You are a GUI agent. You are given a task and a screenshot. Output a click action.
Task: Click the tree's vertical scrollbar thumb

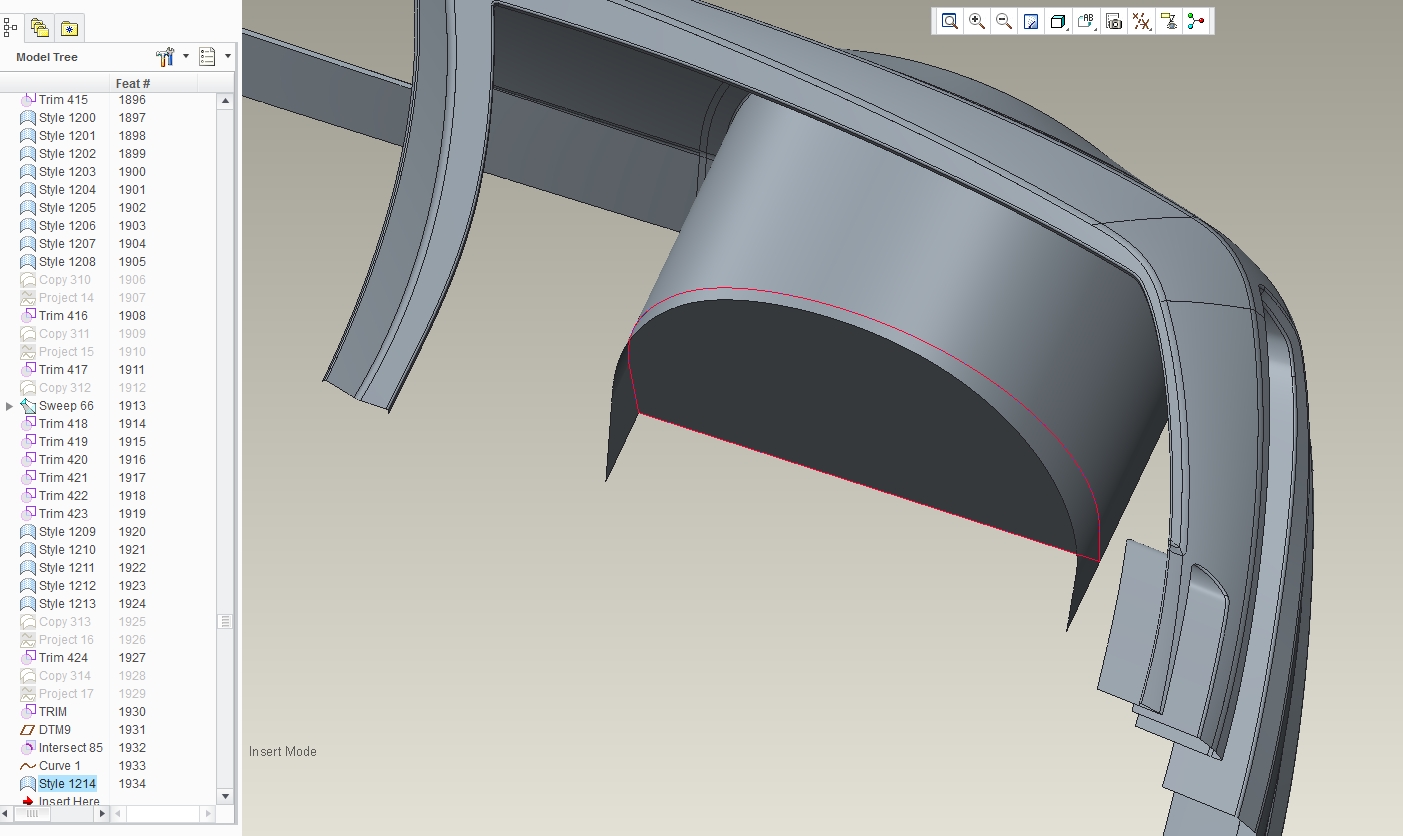pos(226,622)
